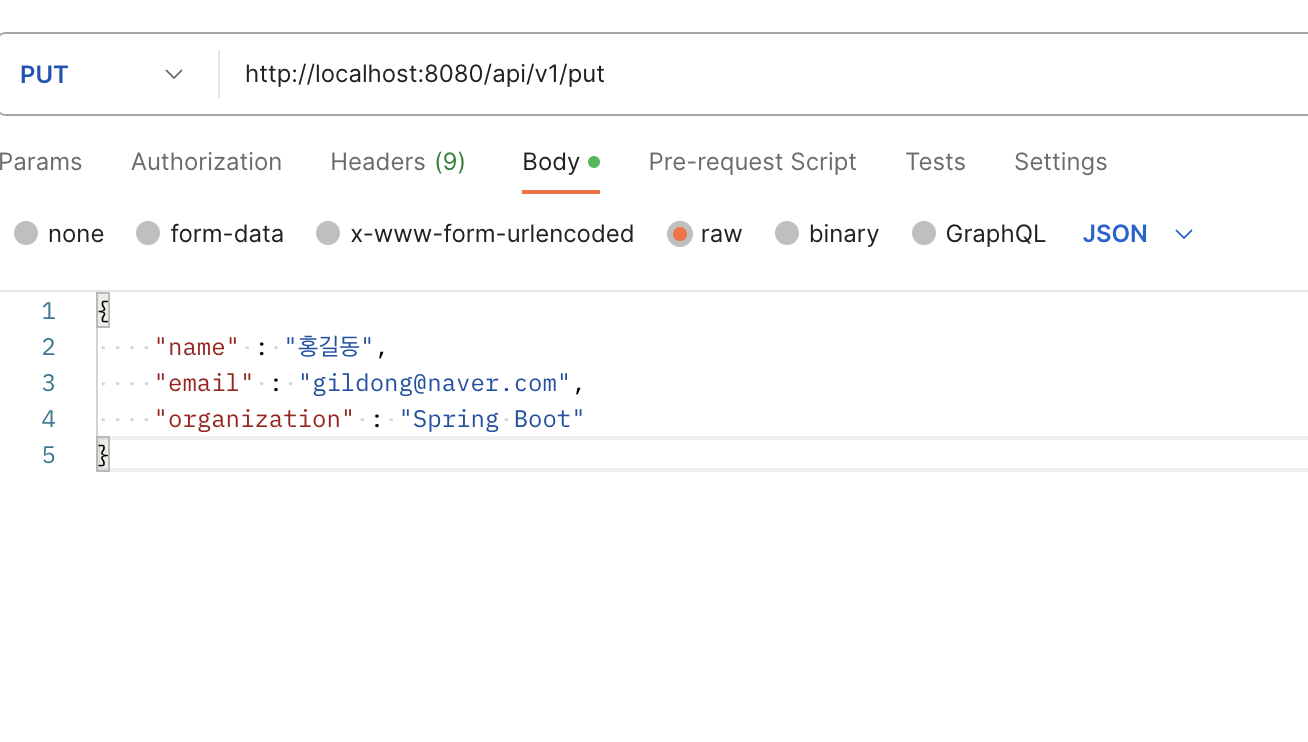Go to the Tests tab
This screenshot has width=1308, height=742.
point(935,162)
